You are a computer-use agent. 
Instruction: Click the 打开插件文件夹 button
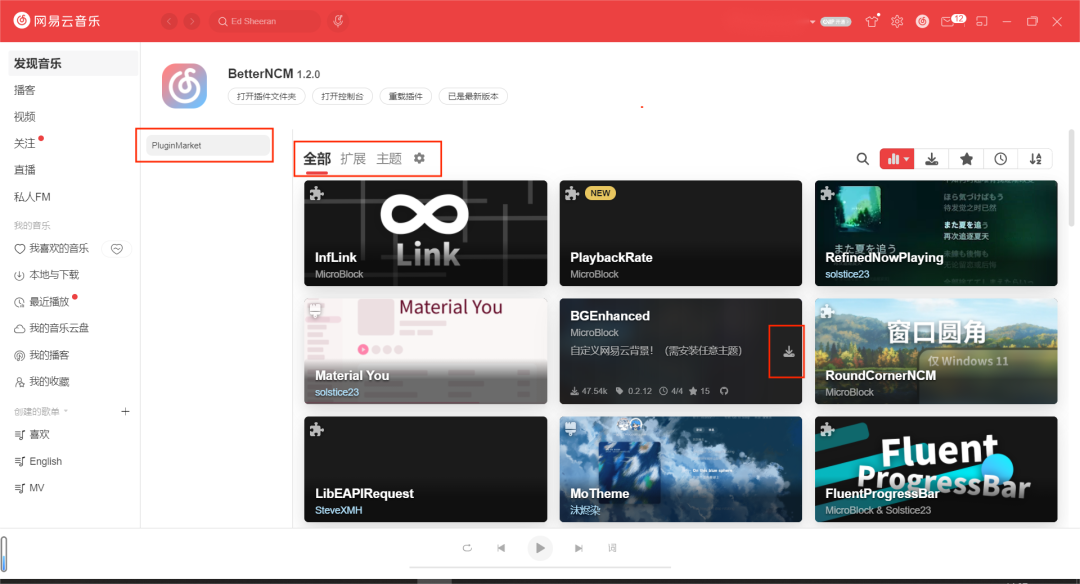click(x=265, y=97)
